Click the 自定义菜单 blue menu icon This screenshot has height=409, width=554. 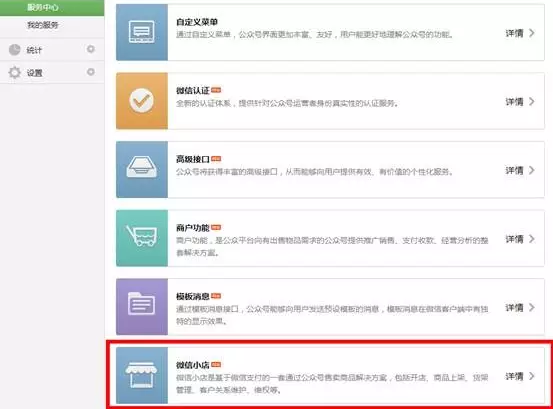coord(142,32)
